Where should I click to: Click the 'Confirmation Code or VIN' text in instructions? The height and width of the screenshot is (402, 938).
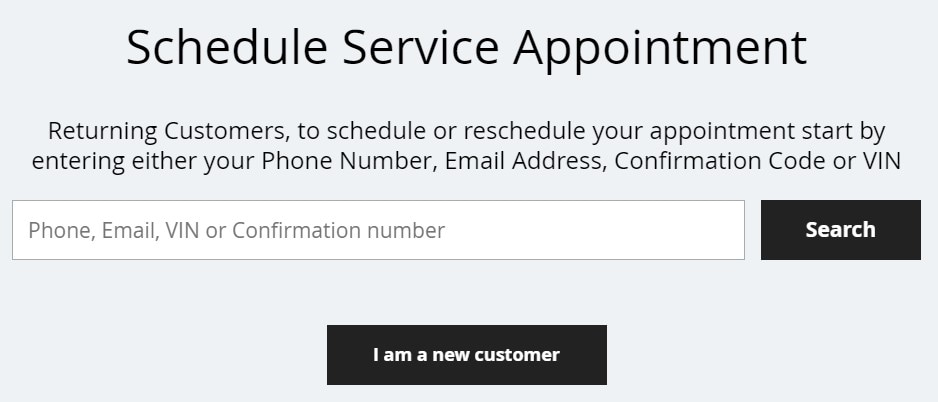[x=757, y=162]
